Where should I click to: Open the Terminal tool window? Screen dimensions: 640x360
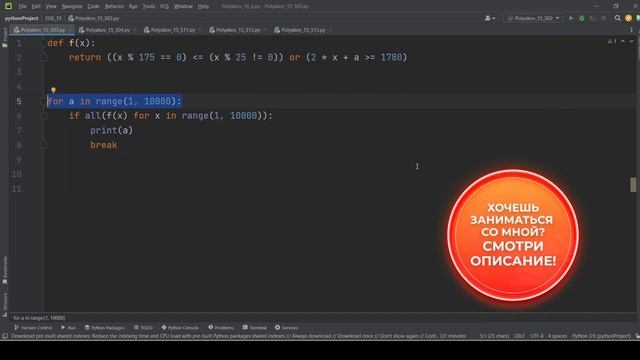(255, 327)
